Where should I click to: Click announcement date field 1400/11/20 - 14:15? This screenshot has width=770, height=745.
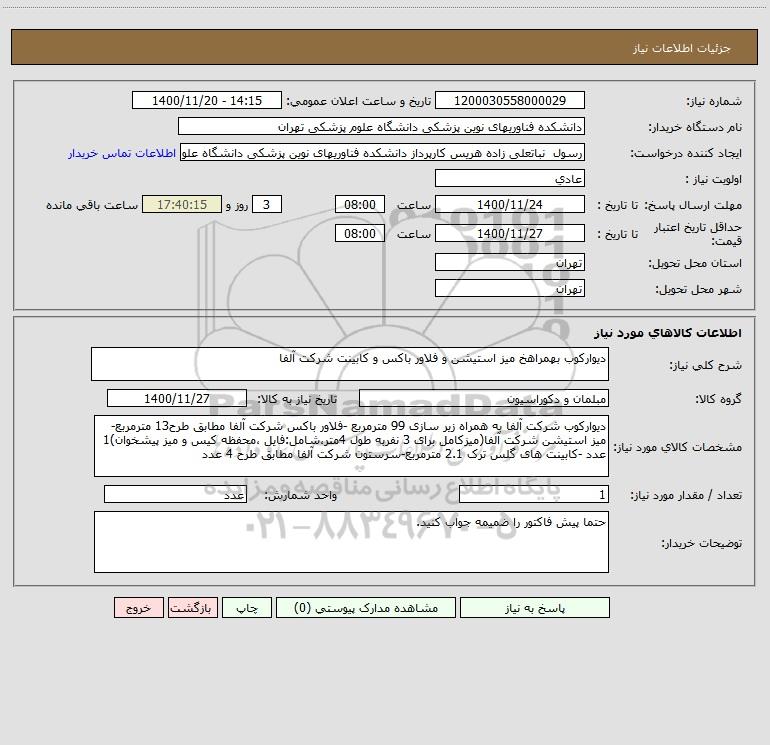pos(207,101)
